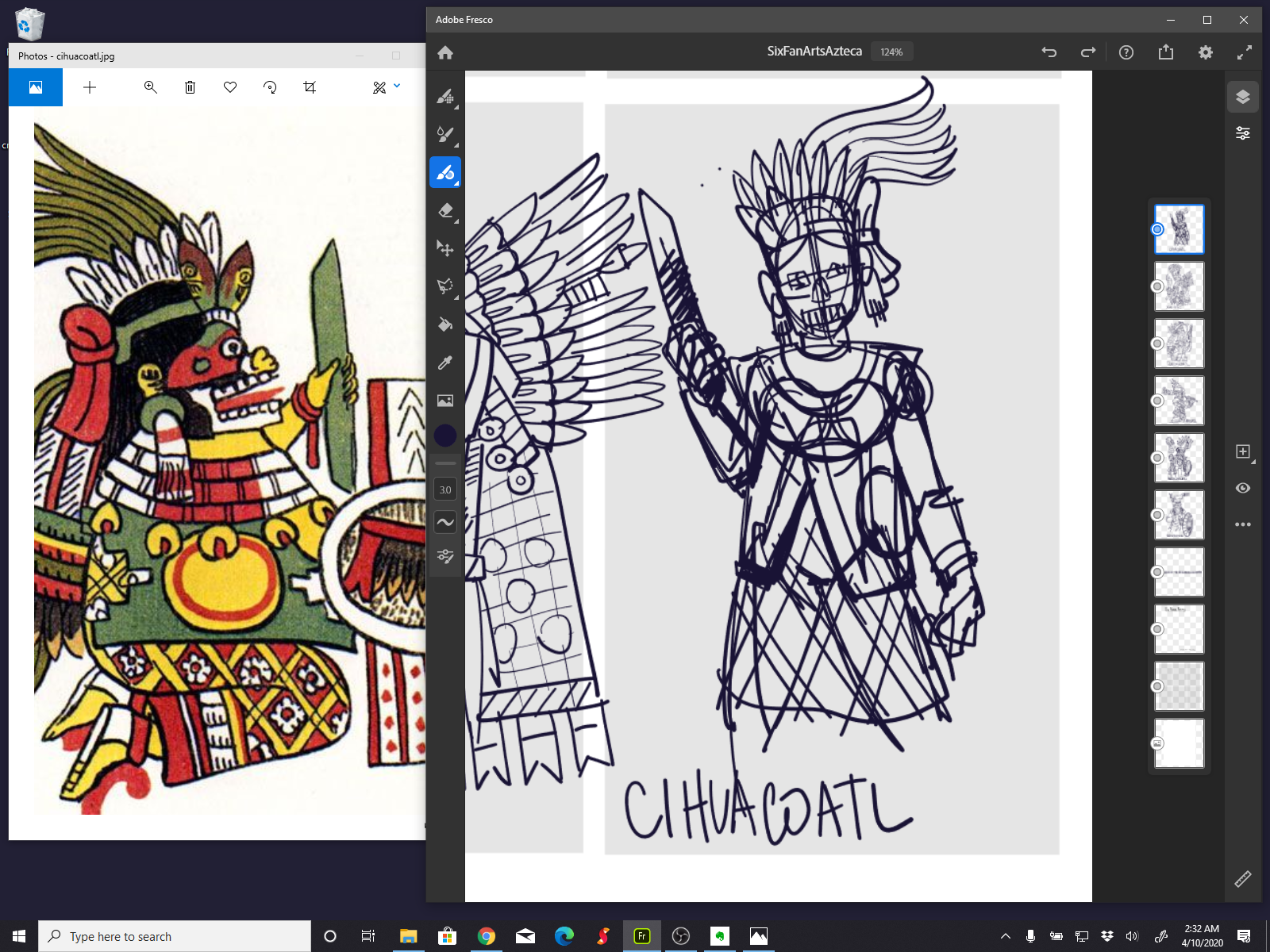The width and height of the screenshot is (1270, 952).
Task: Open Google Chrome from taskbar
Action: tap(486, 936)
